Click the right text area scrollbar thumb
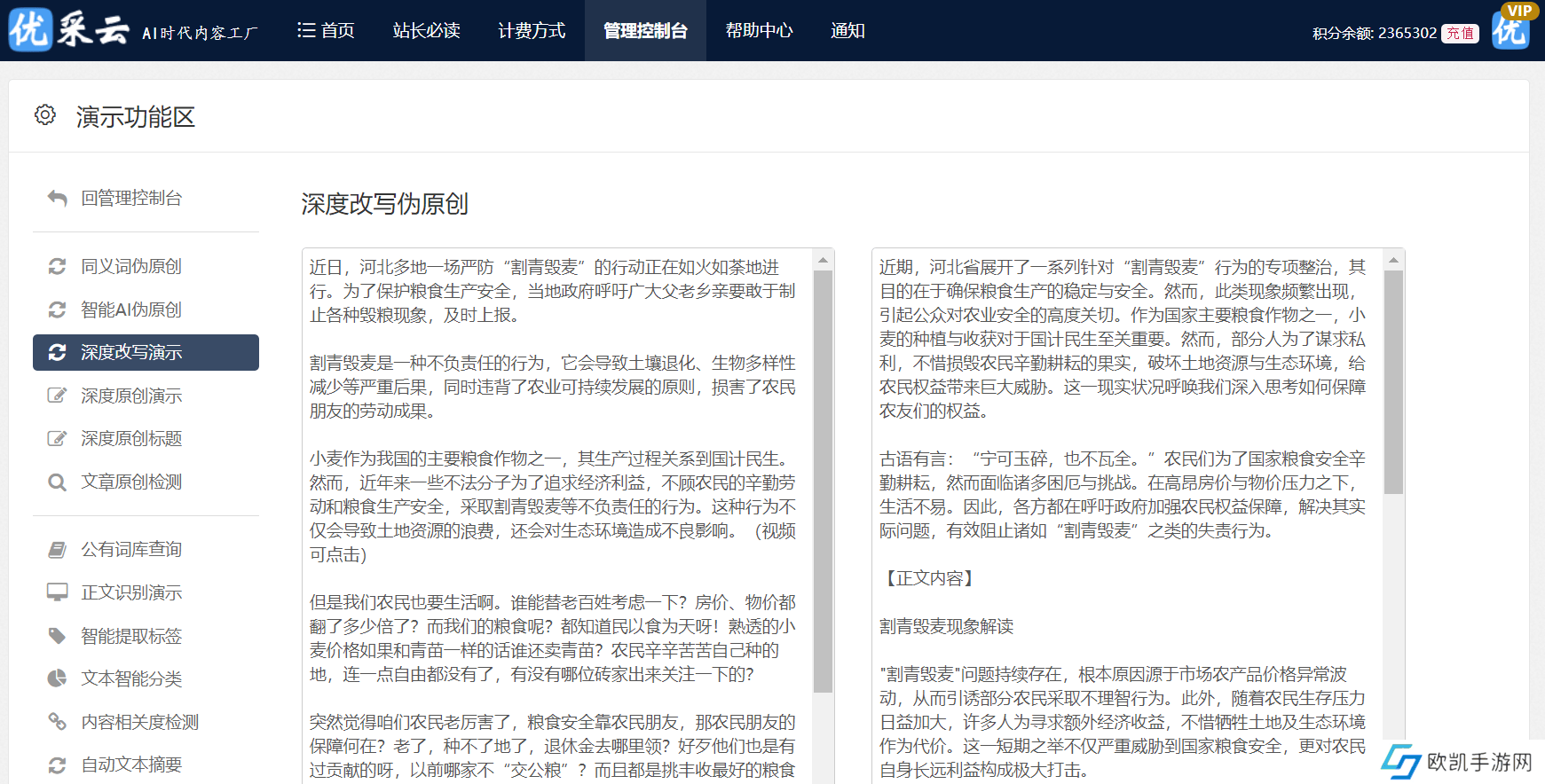The image size is (1545, 784). pyautogui.click(x=1394, y=382)
